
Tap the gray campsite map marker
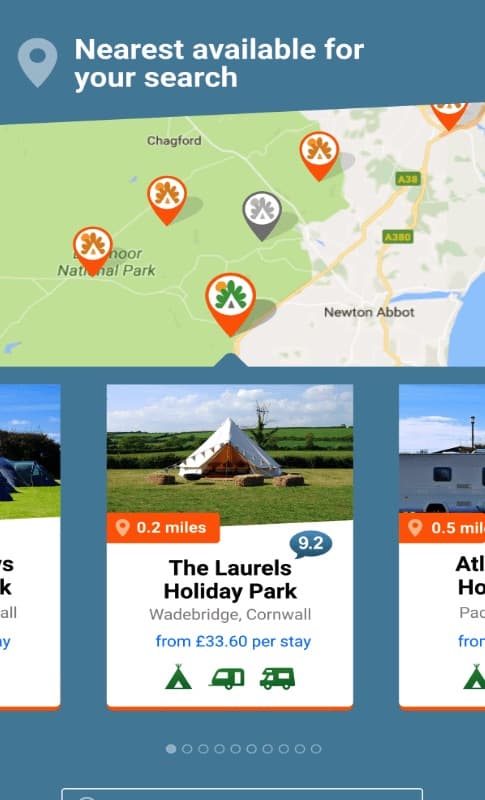click(x=262, y=215)
